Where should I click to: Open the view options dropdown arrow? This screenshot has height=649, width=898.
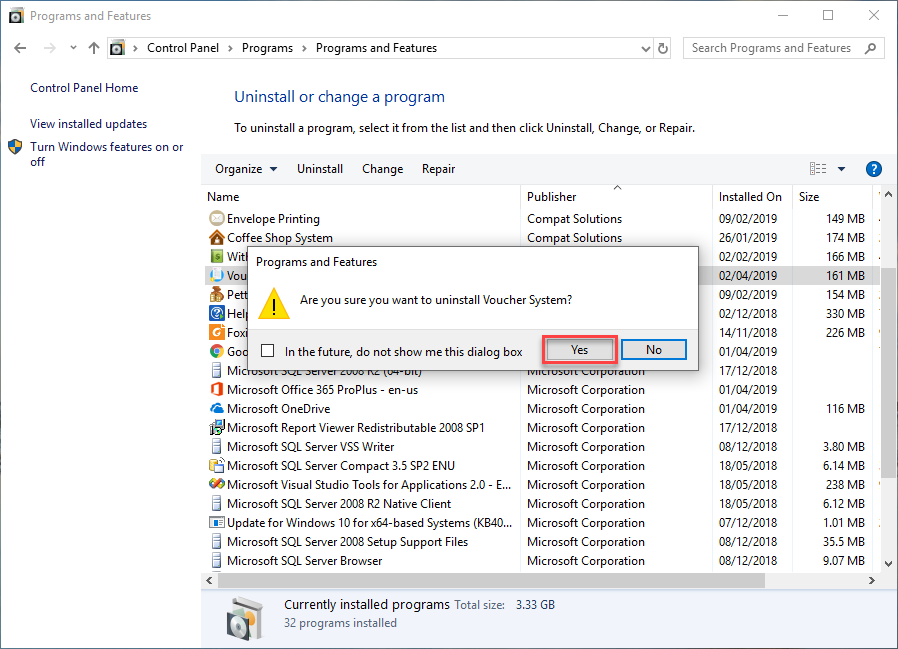click(841, 169)
